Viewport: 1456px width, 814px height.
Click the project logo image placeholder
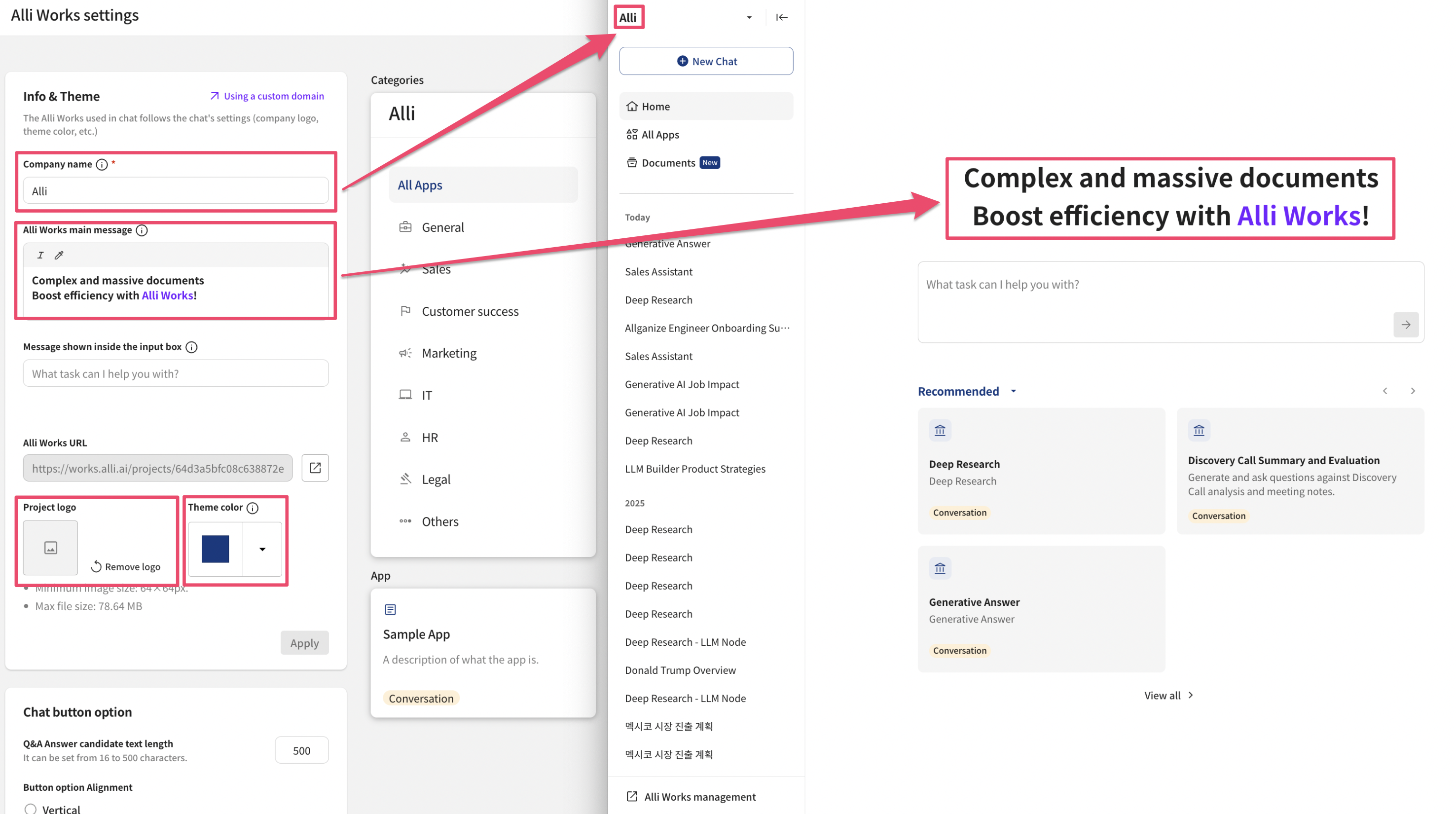[50, 547]
